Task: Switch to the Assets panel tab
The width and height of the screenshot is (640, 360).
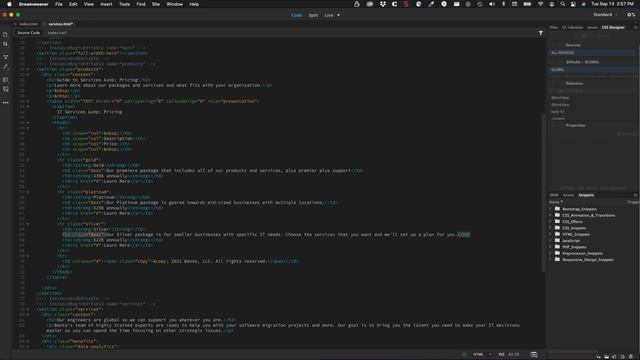Action: click(x=568, y=195)
